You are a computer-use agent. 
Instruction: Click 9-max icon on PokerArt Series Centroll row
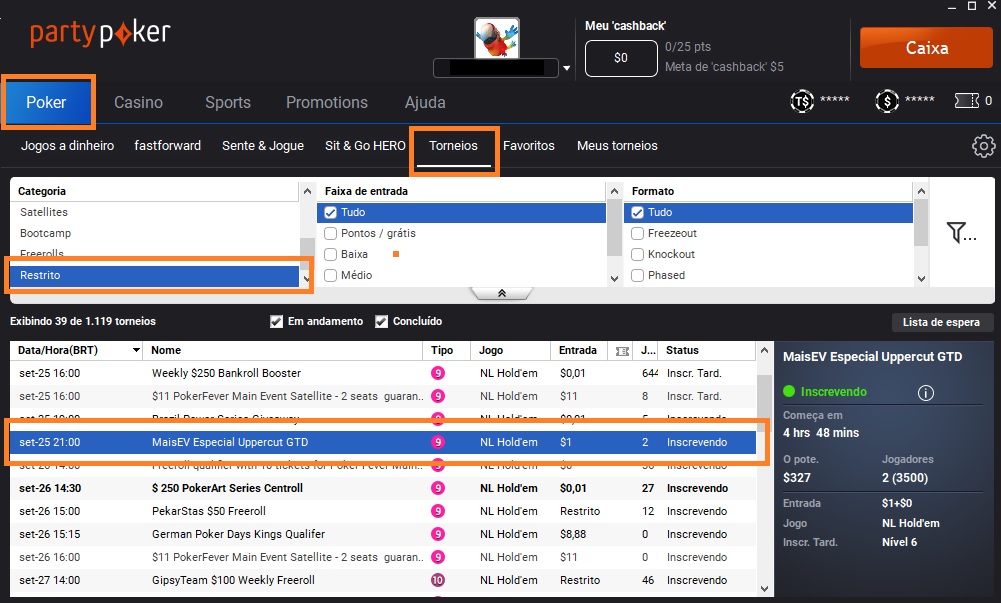[x=438, y=488]
